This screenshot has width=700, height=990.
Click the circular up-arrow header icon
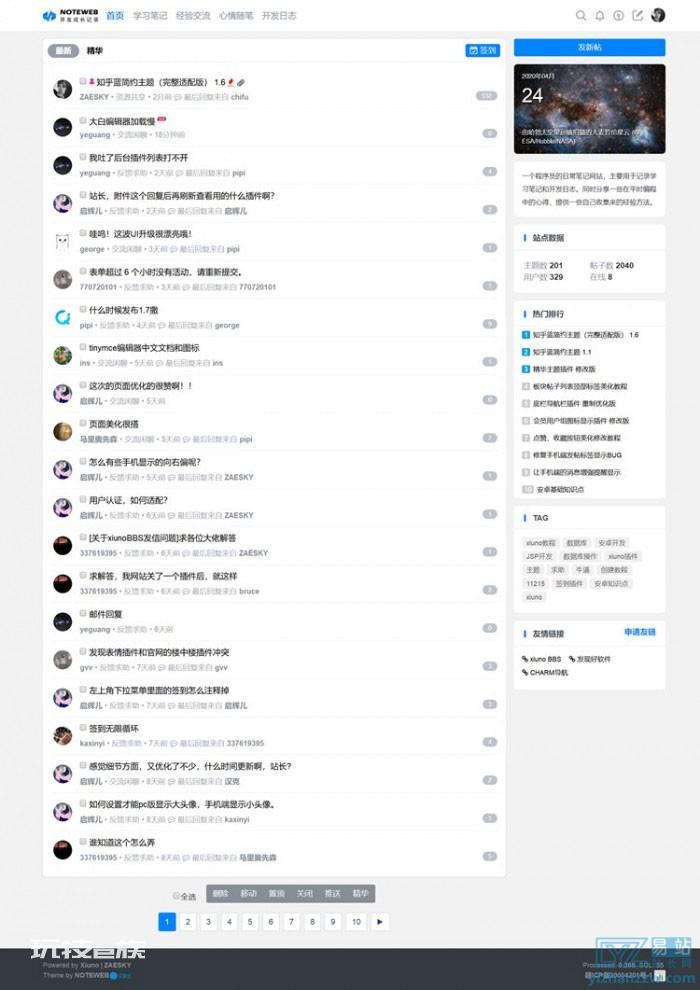pos(619,16)
